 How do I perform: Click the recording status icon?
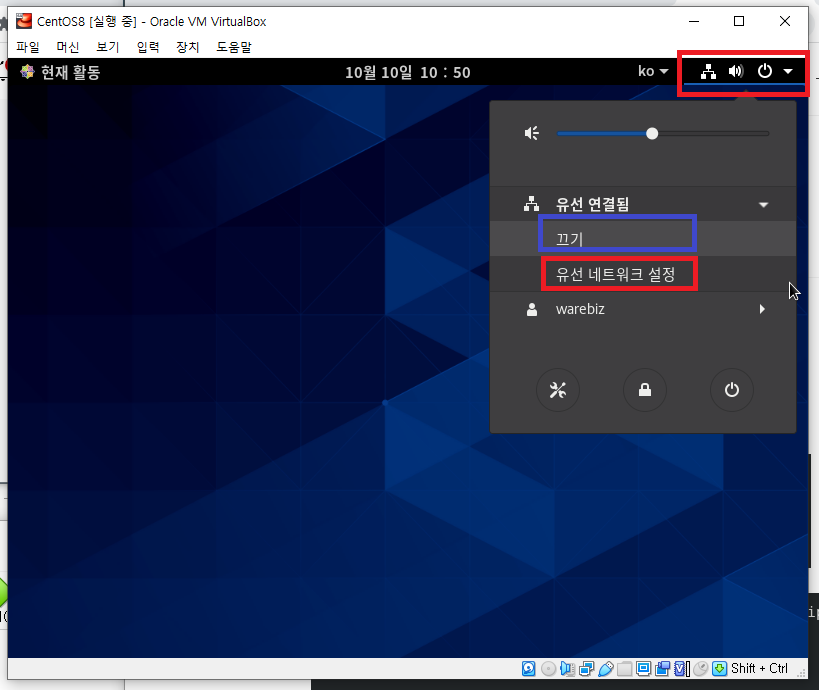click(662, 669)
